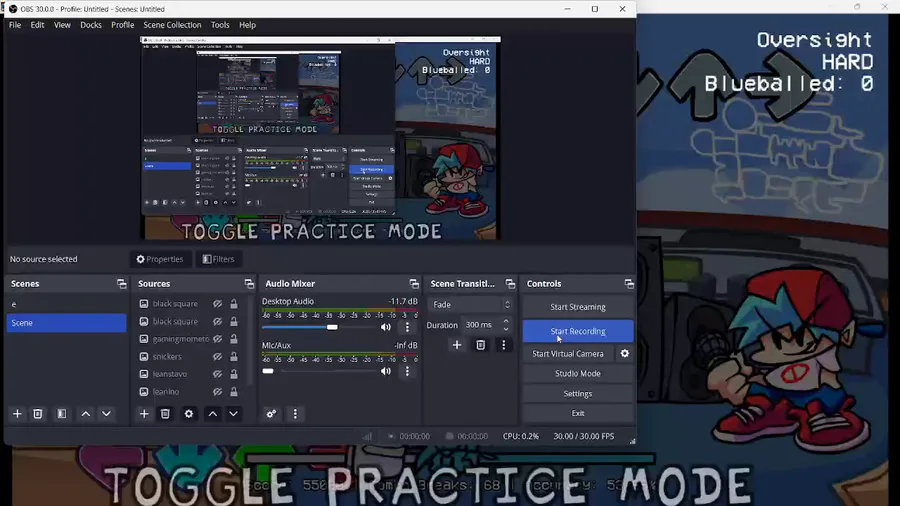Pop out the Scene Transitions dock icon
Screen dimensions: 900x506
pyautogui.click(x=510, y=283)
